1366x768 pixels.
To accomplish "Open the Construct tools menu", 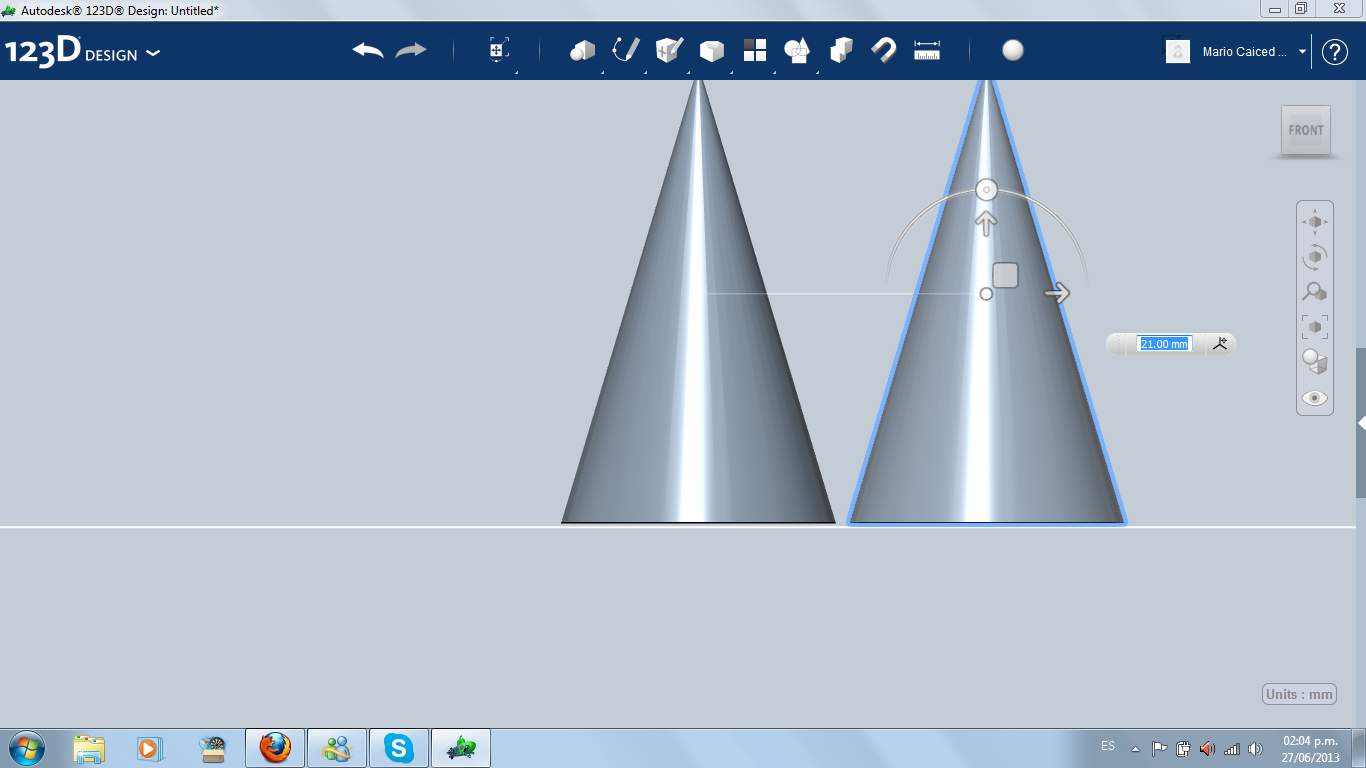I will pyautogui.click(x=669, y=50).
